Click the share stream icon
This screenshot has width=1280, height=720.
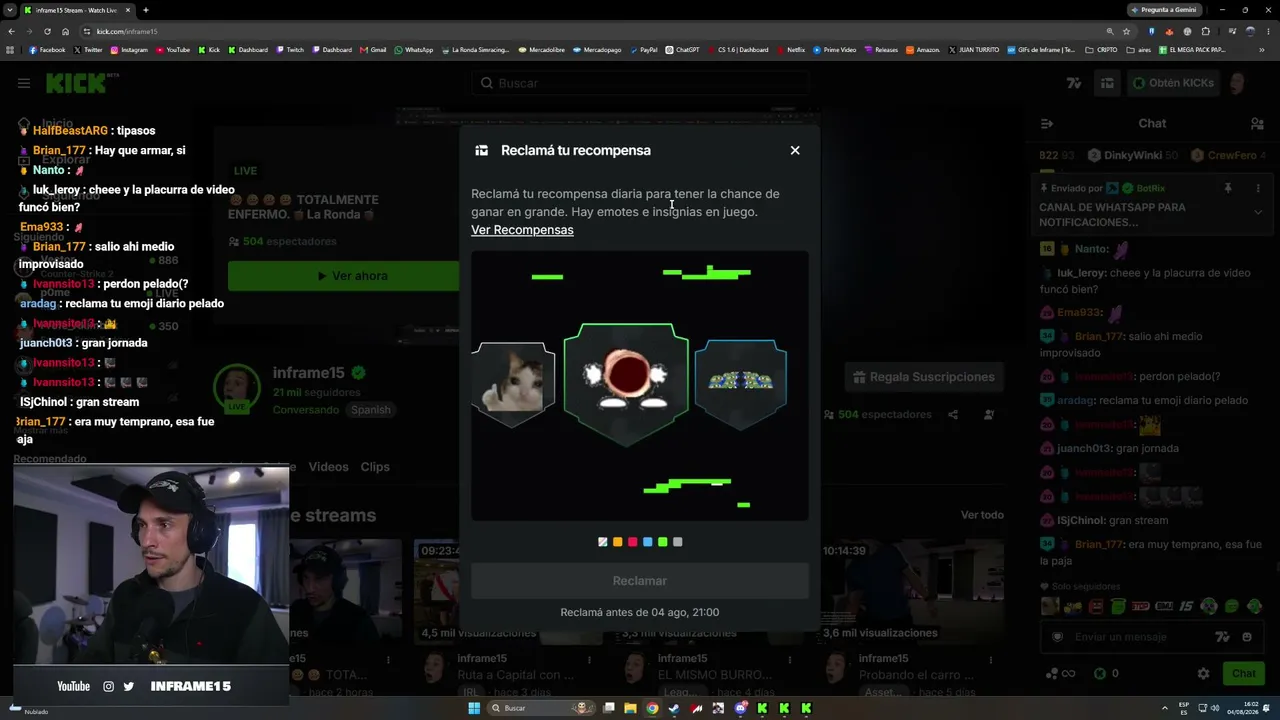pyautogui.click(x=953, y=415)
